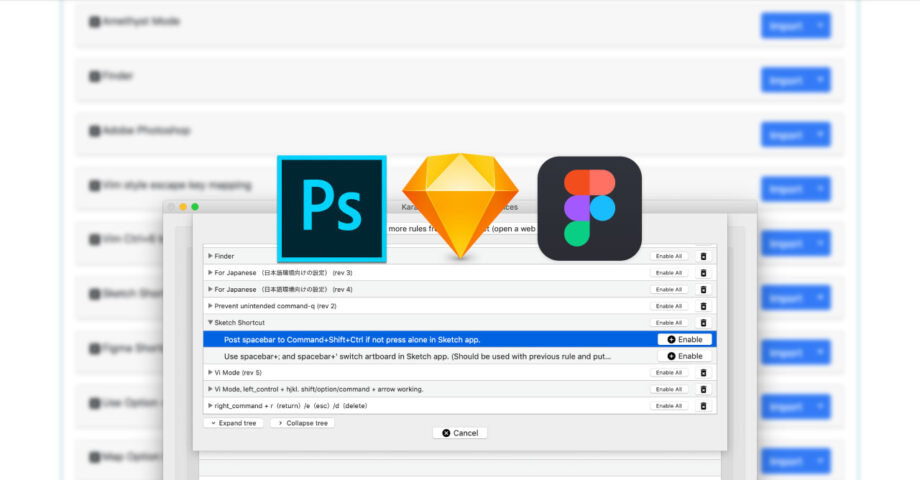Enable the highlighted Post spacebar rule
The image size is (920, 480).
(x=685, y=340)
